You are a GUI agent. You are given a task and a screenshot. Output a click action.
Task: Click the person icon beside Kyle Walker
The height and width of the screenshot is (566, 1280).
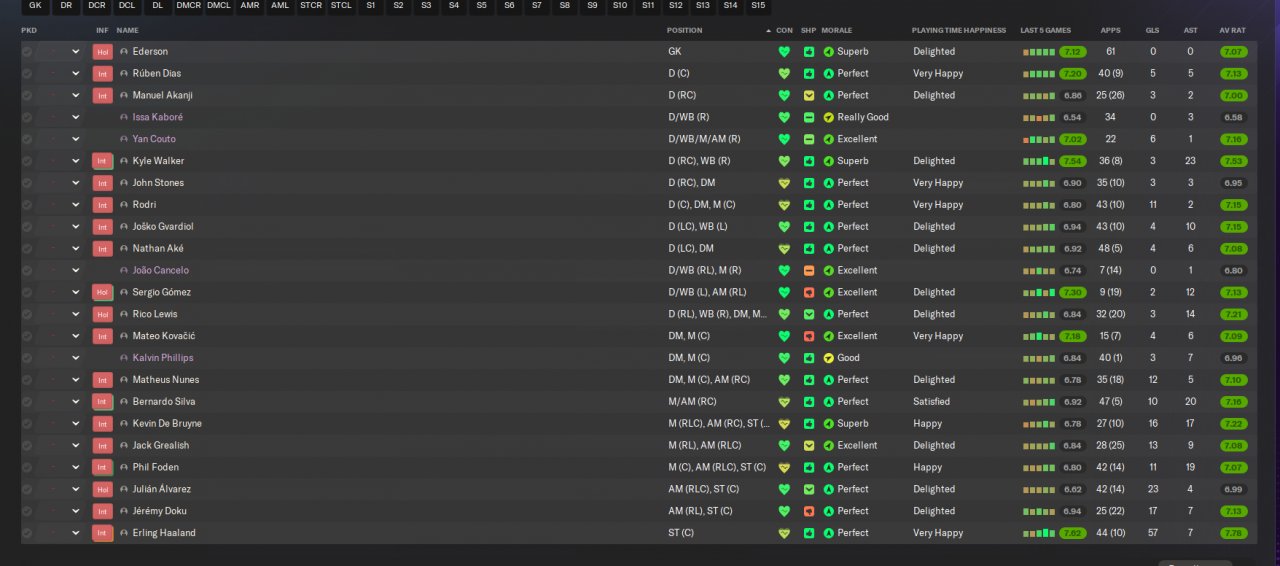coord(124,161)
